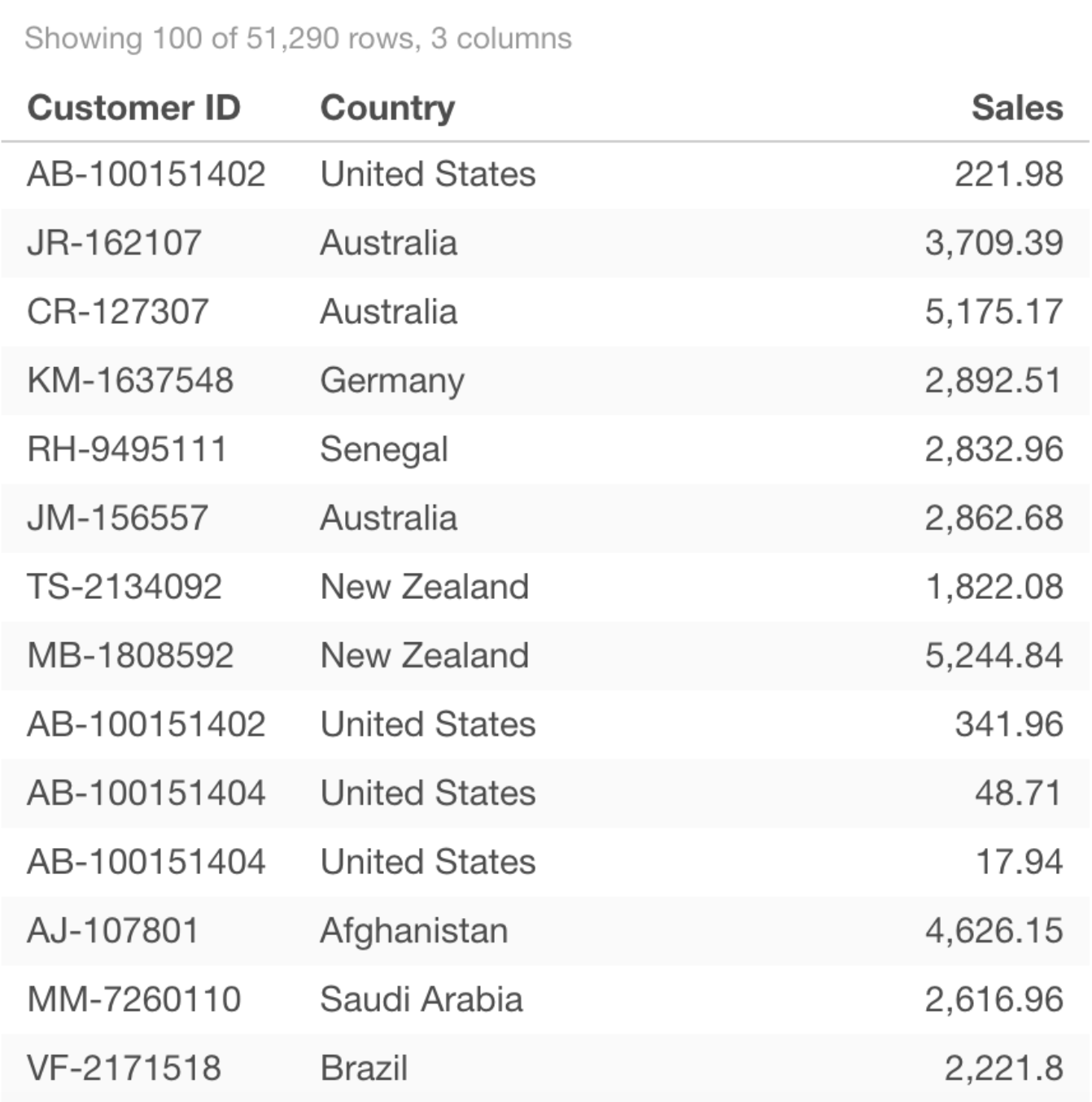1092x1102 pixels.
Task: Click sales value 221.98
Action: pos(1008,174)
